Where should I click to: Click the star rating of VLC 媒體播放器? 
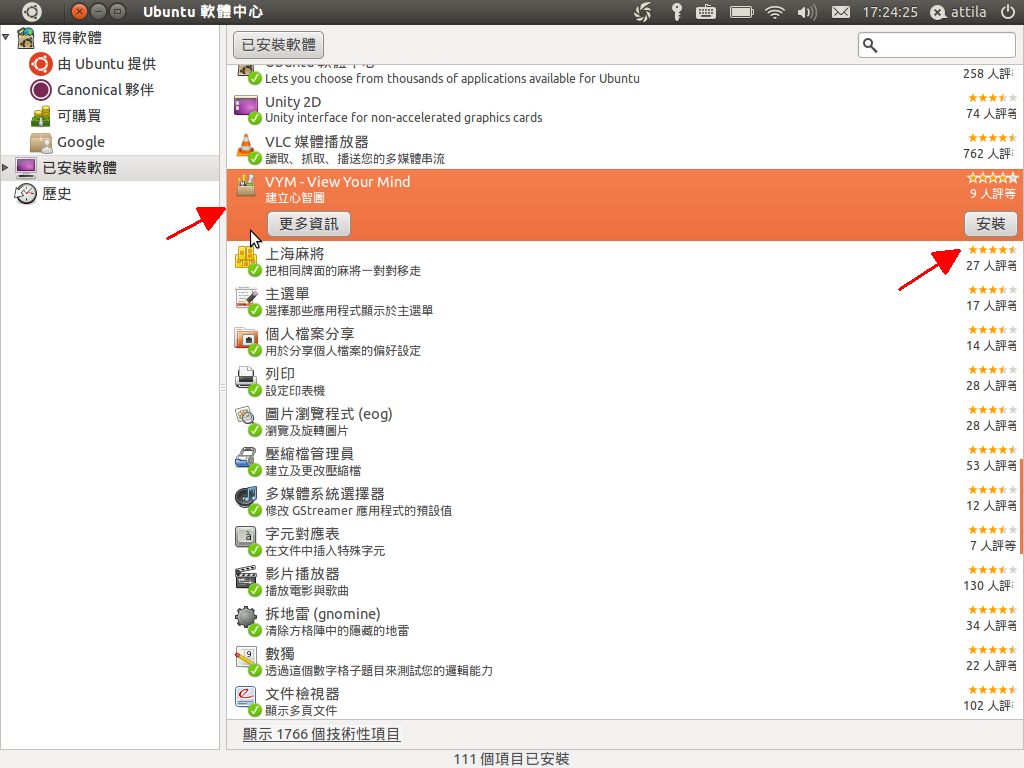[x=992, y=138]
